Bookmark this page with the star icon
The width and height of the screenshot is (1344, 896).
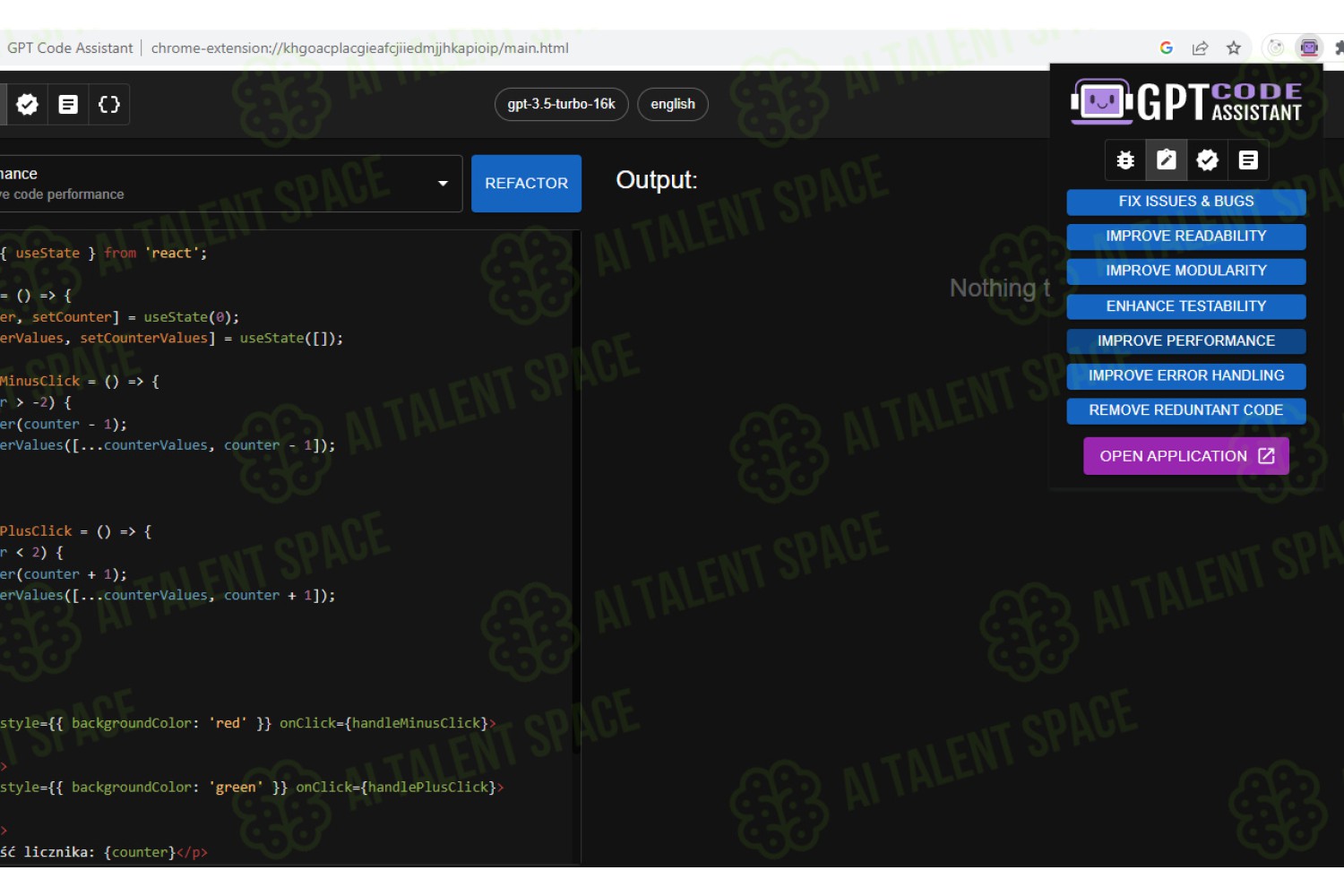[x=1234, y=48]
